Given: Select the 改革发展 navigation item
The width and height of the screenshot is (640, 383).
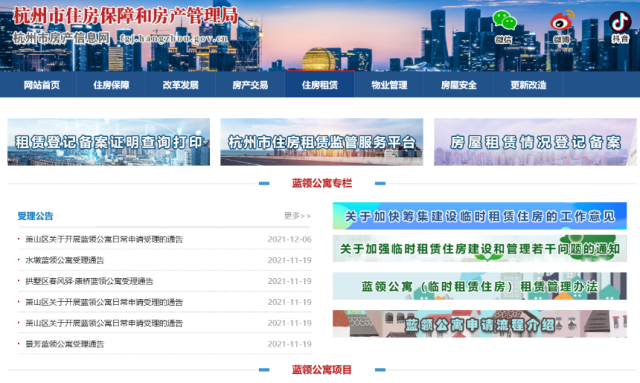Looking at the screenshot, I should (x=180, y=85).
